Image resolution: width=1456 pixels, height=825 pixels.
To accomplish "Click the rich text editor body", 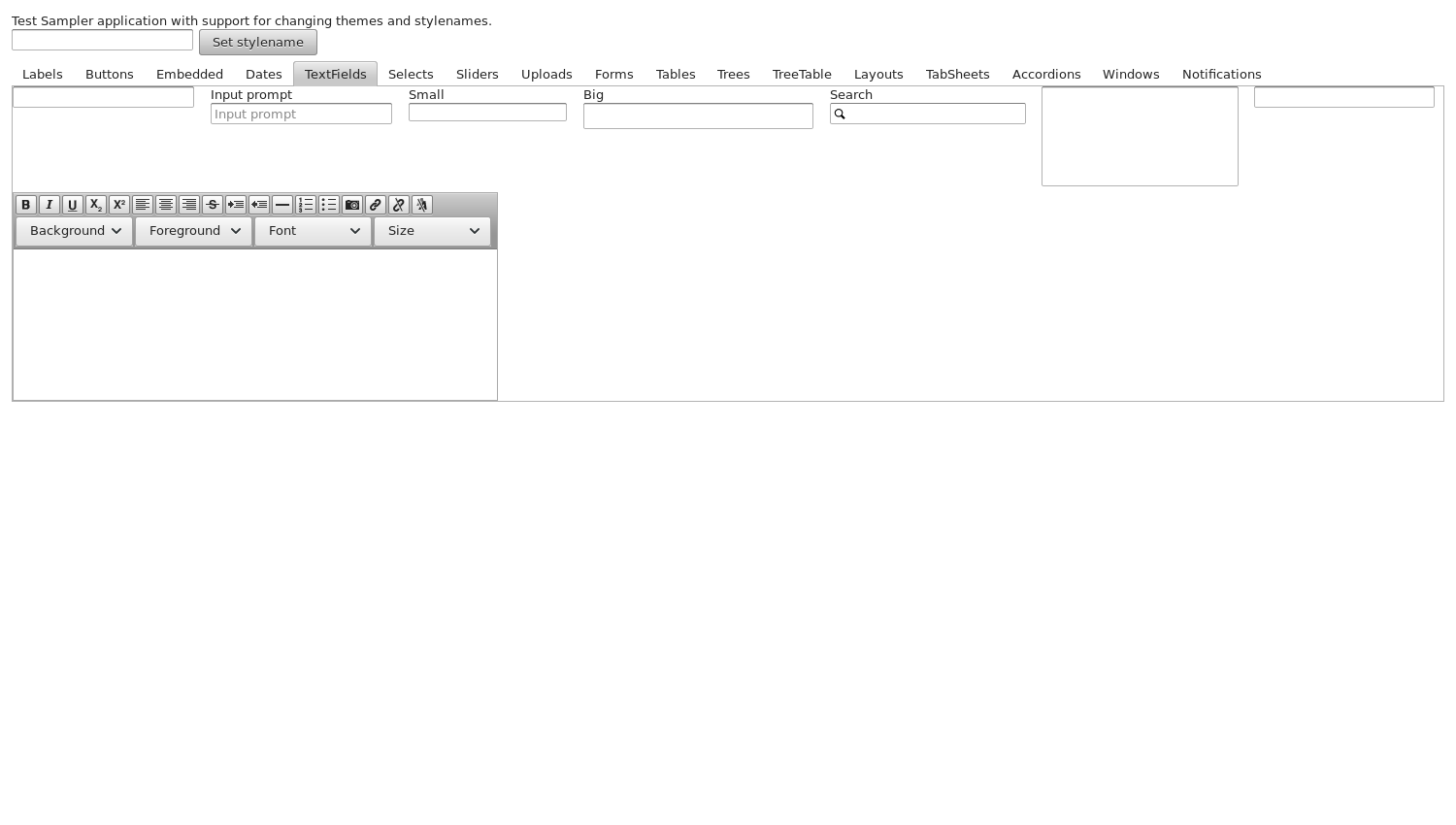I will [x=255, y=324].
